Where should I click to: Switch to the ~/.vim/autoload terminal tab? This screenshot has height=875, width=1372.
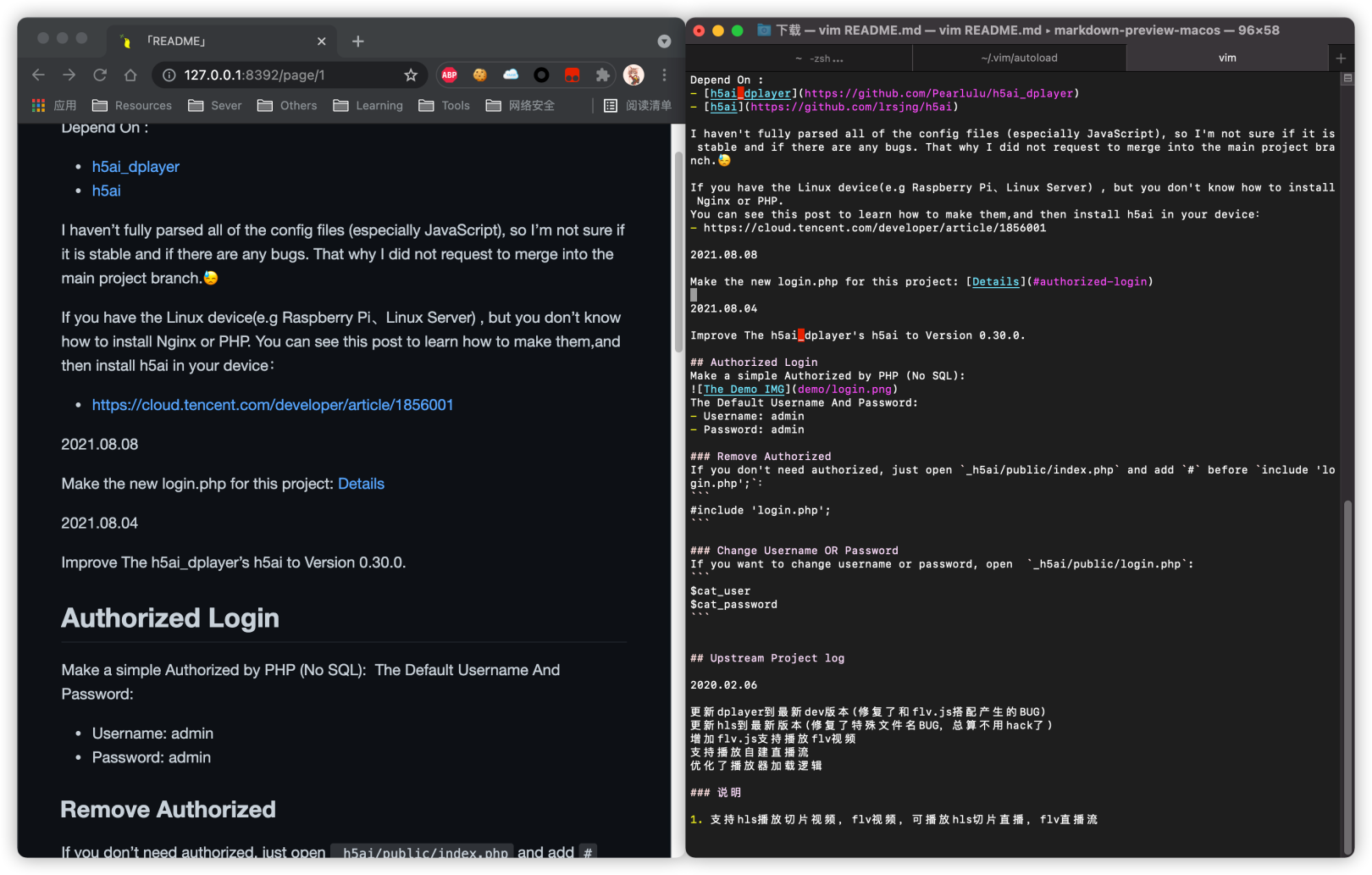pos(1019,58)
